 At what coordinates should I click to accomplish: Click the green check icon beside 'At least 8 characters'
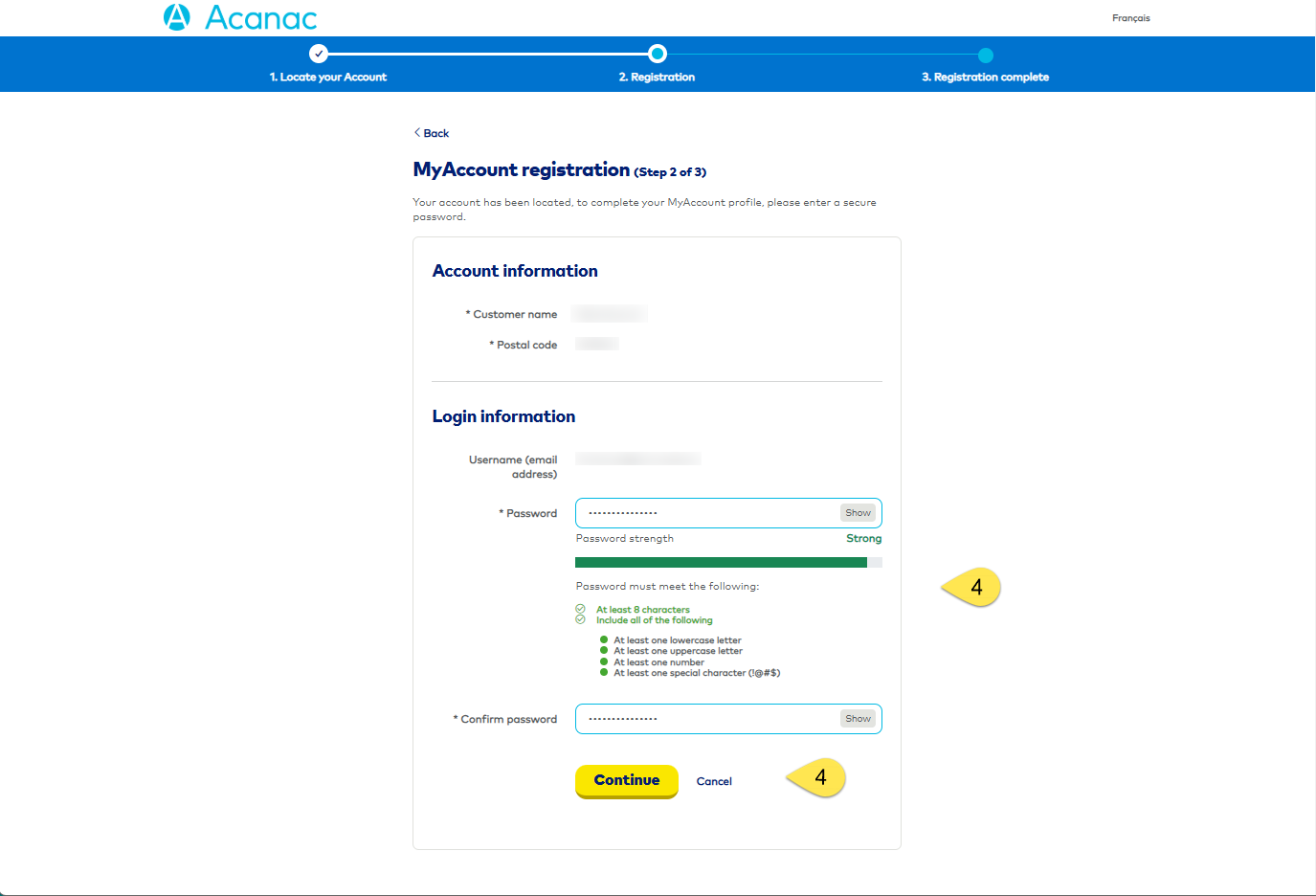click(x=580, y=609)
